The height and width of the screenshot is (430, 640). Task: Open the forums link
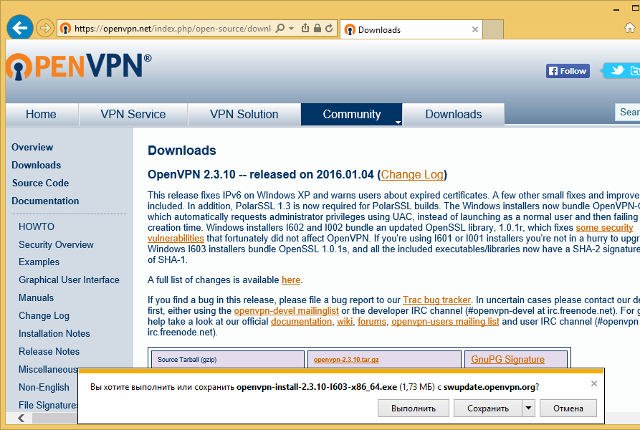(372, 322)
